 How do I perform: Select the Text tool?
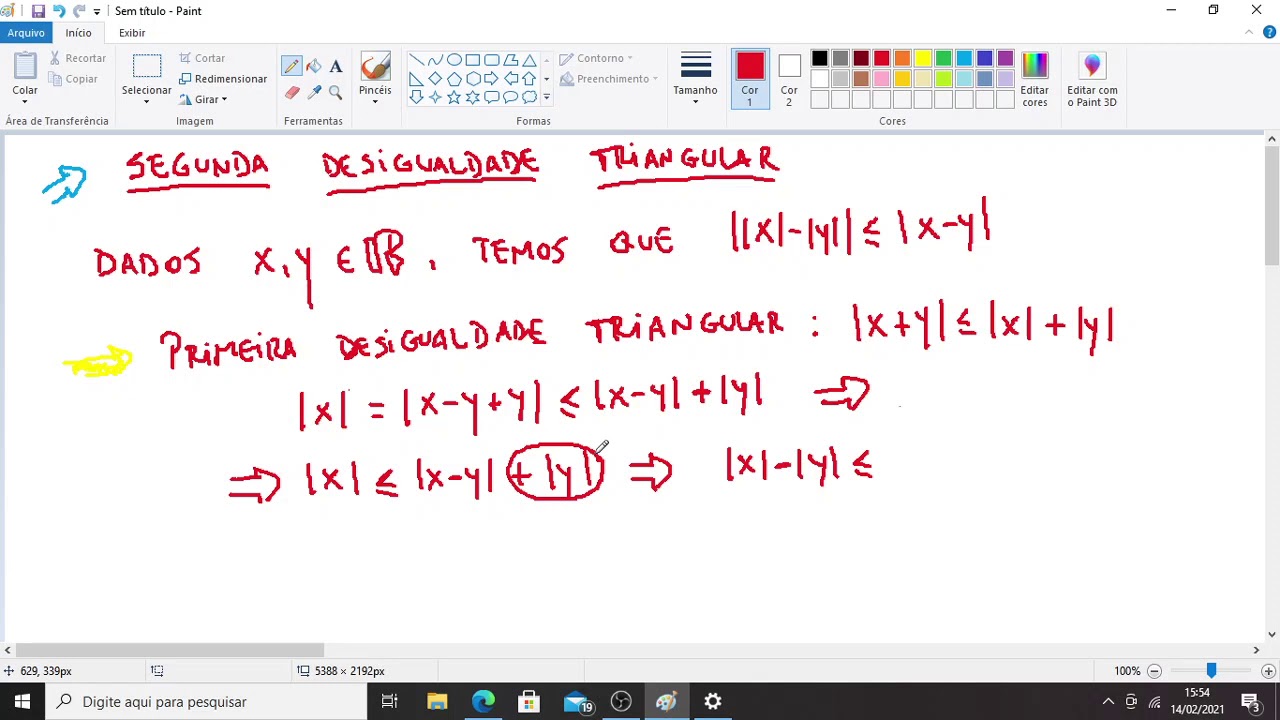pyautogui.click(x=336, y=67)
